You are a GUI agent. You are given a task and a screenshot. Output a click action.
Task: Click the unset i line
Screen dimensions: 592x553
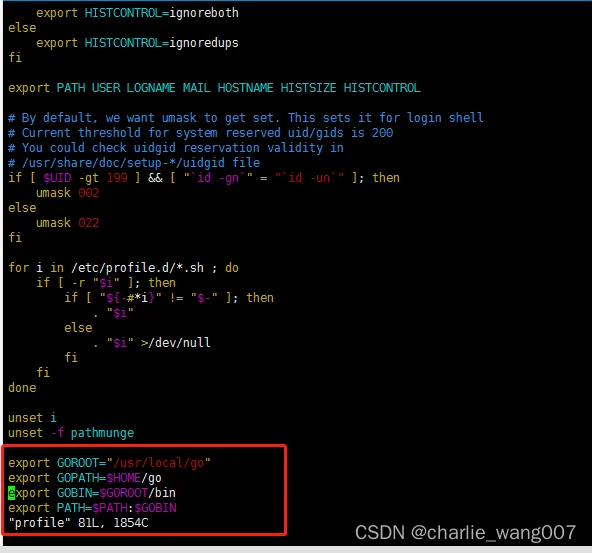pos(32,418)
